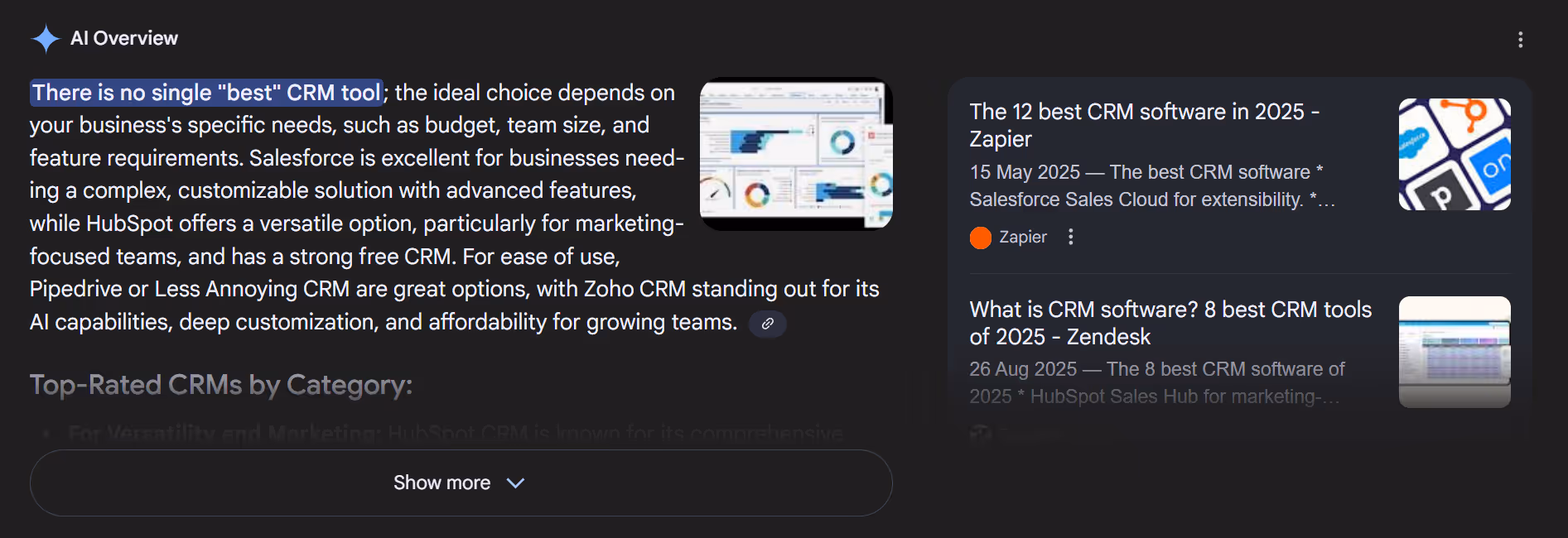Click the Zapier source name text
The width and height of the screenshot is (1568, 538).
(1023, 238)
